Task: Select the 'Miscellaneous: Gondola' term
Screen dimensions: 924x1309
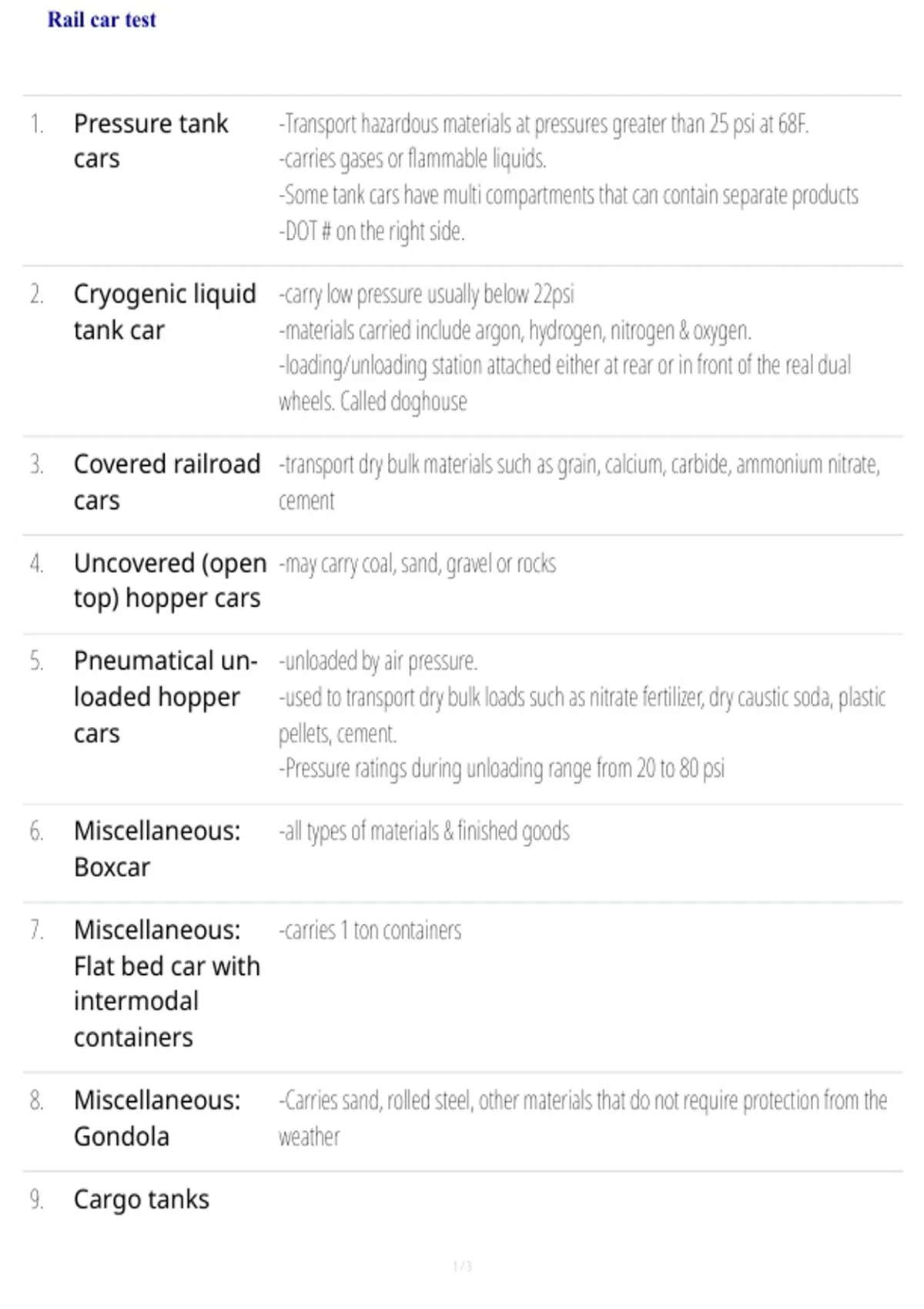Action: (x=157, y=1118)
